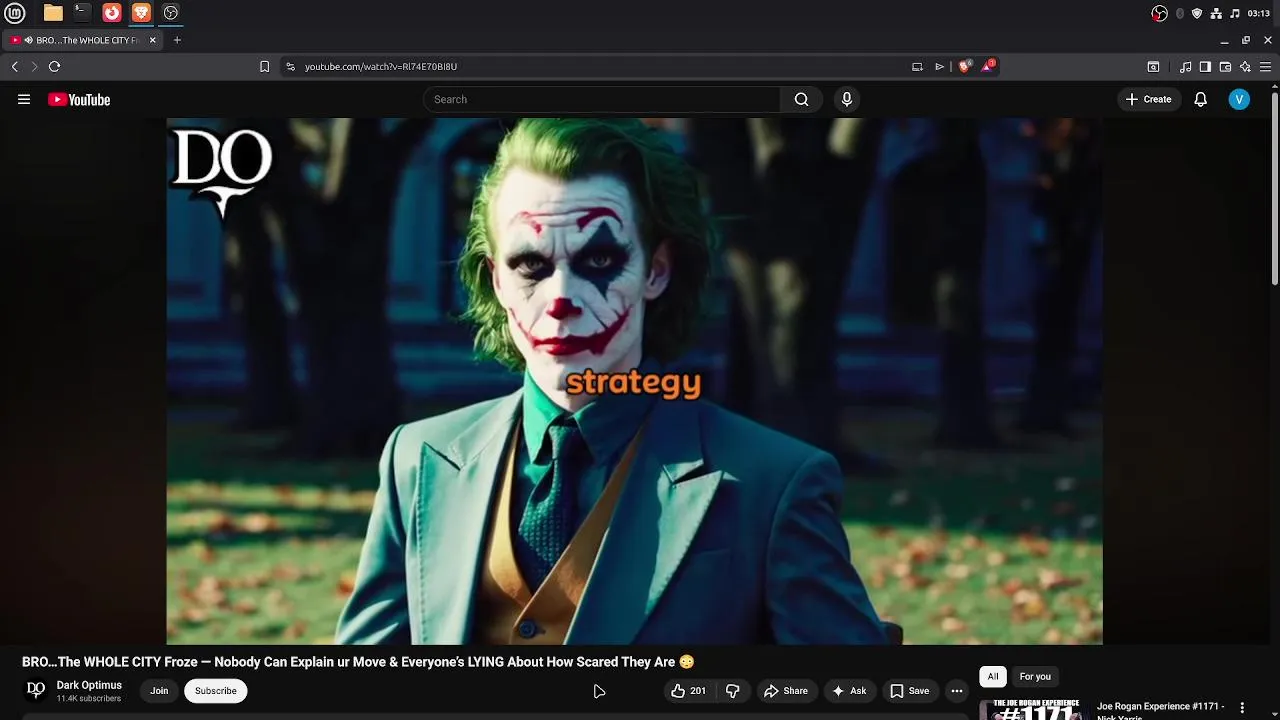Open OBS Studio from the taskbar
The image size is (1280, 720).
pyautogui.click(x=171, y=13)
